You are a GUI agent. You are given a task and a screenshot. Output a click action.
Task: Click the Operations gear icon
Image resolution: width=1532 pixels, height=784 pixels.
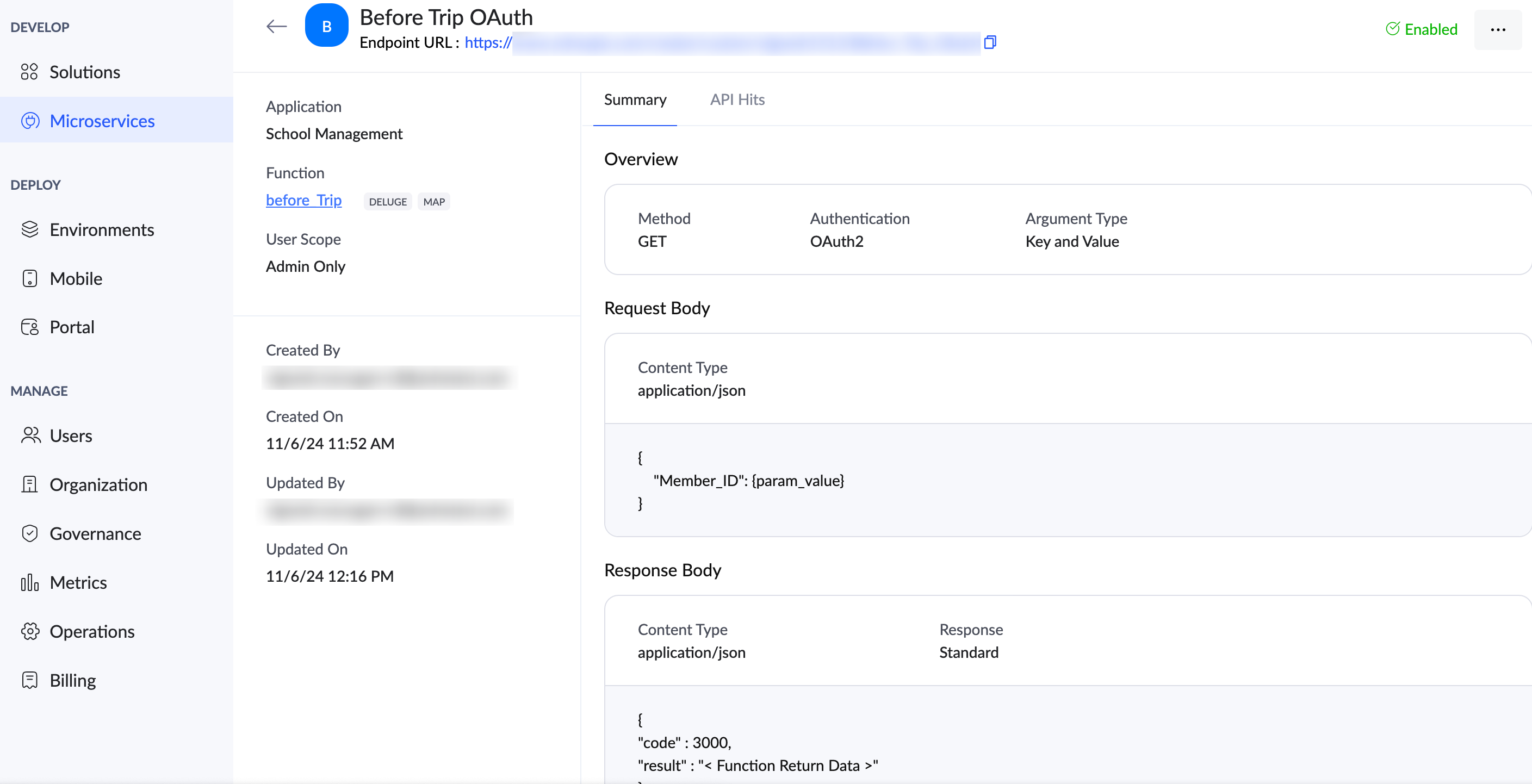pos(29,631)
